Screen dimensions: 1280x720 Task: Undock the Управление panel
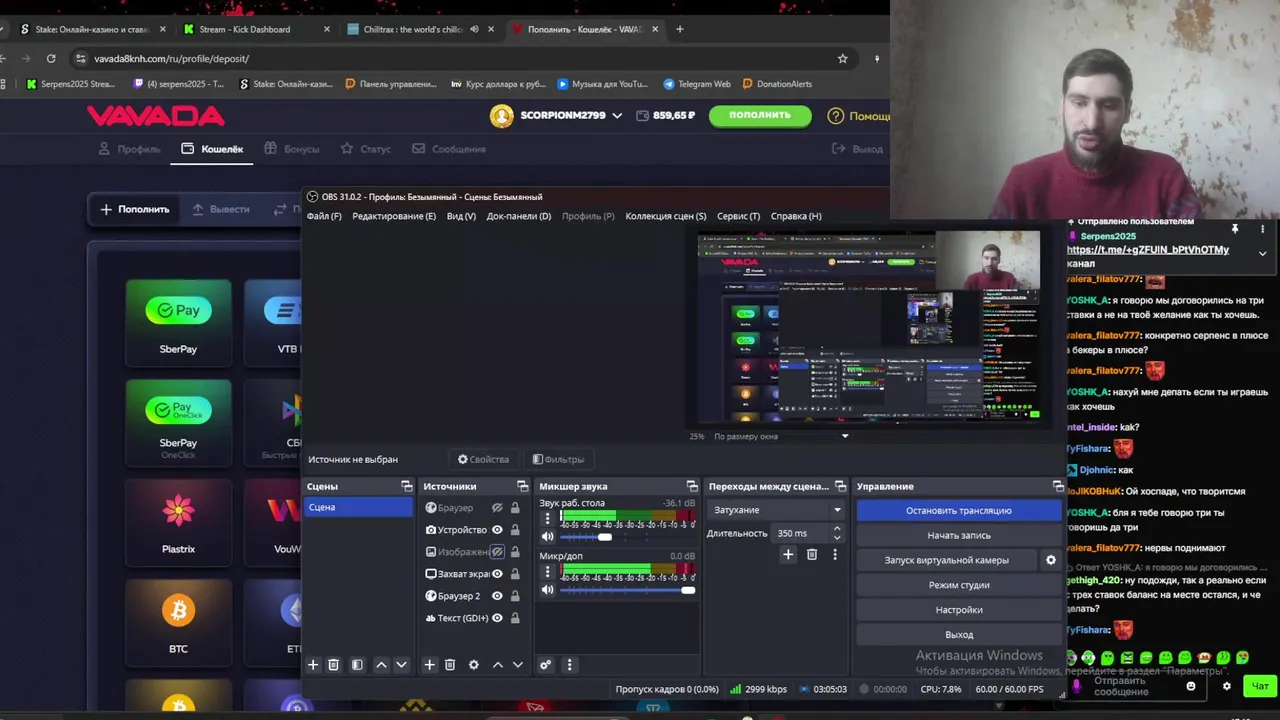coord(1058,486)
